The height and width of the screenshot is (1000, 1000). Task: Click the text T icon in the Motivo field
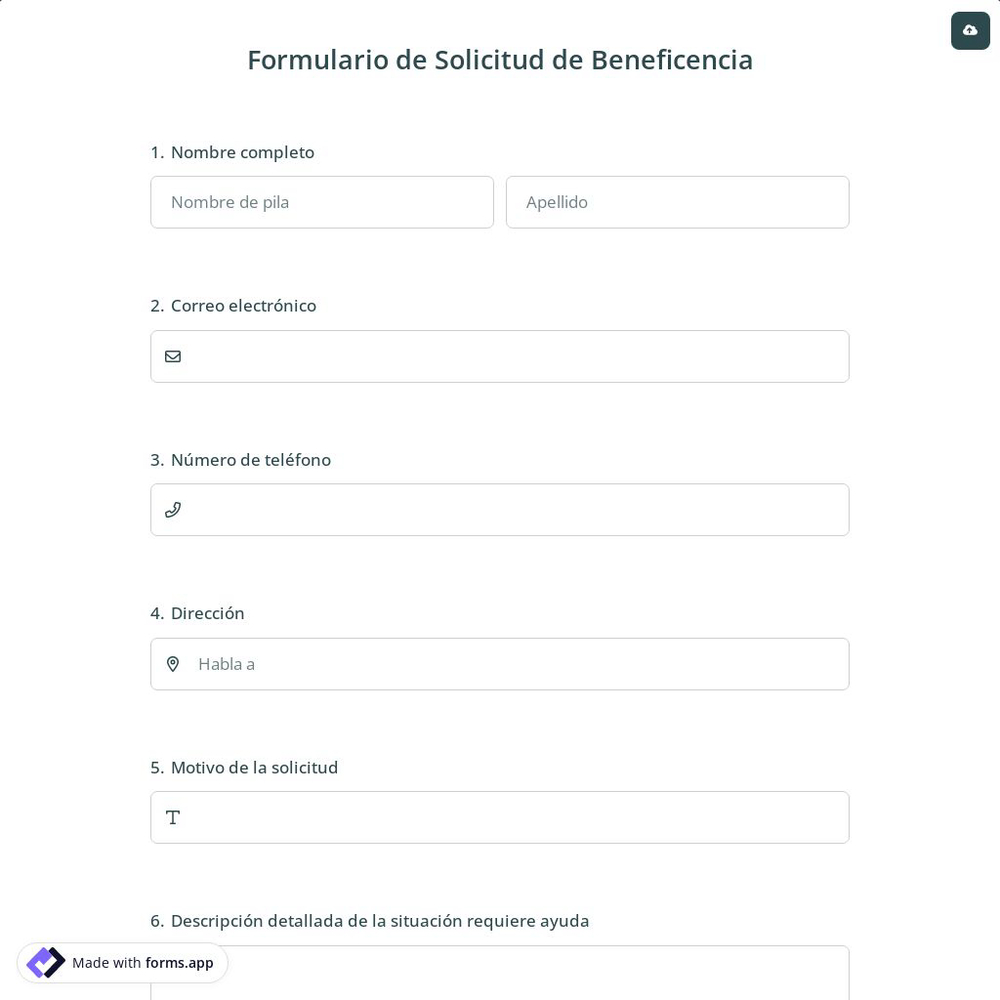(x=173, y=817)
